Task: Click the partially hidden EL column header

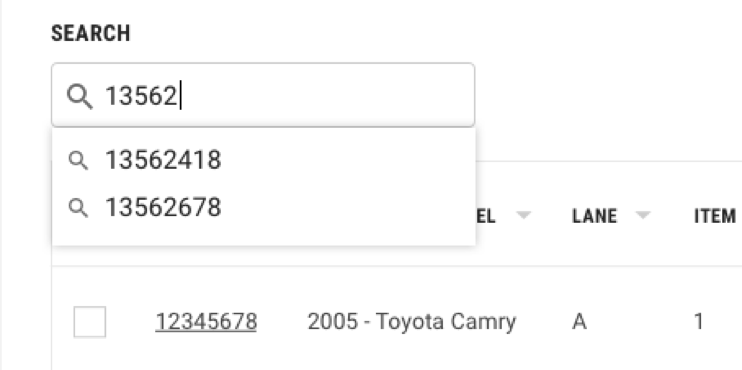Action: 486,216
